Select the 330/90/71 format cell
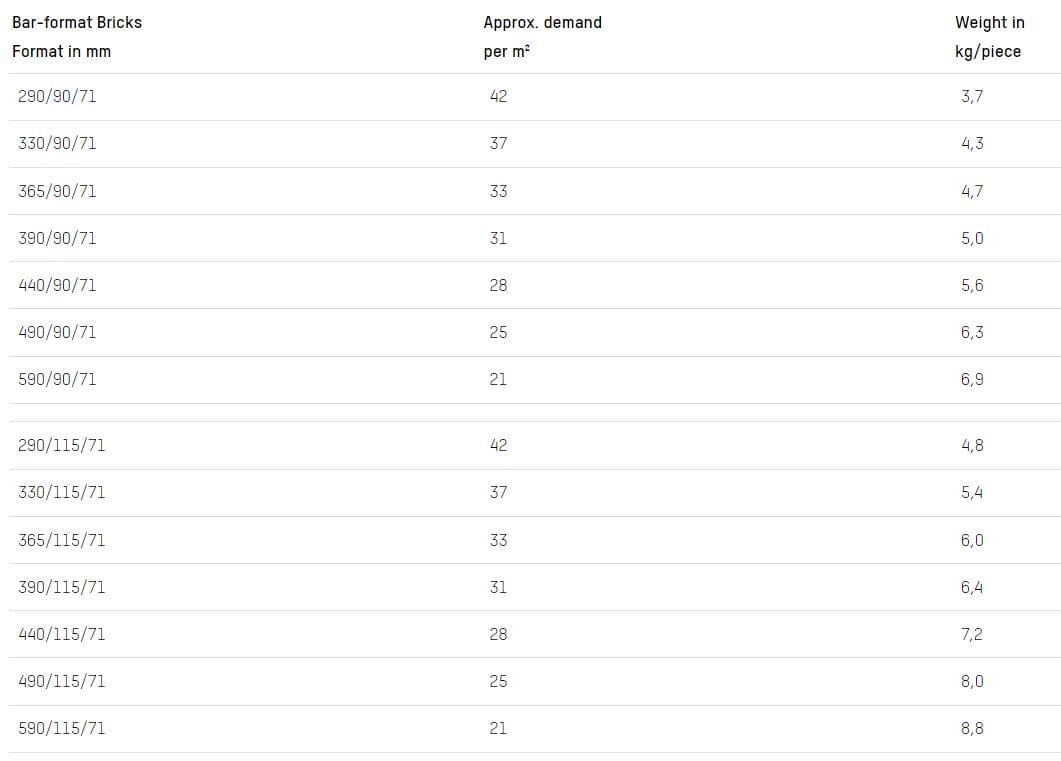The width and height of the screenshot is (1061, 761). (57, 143)
